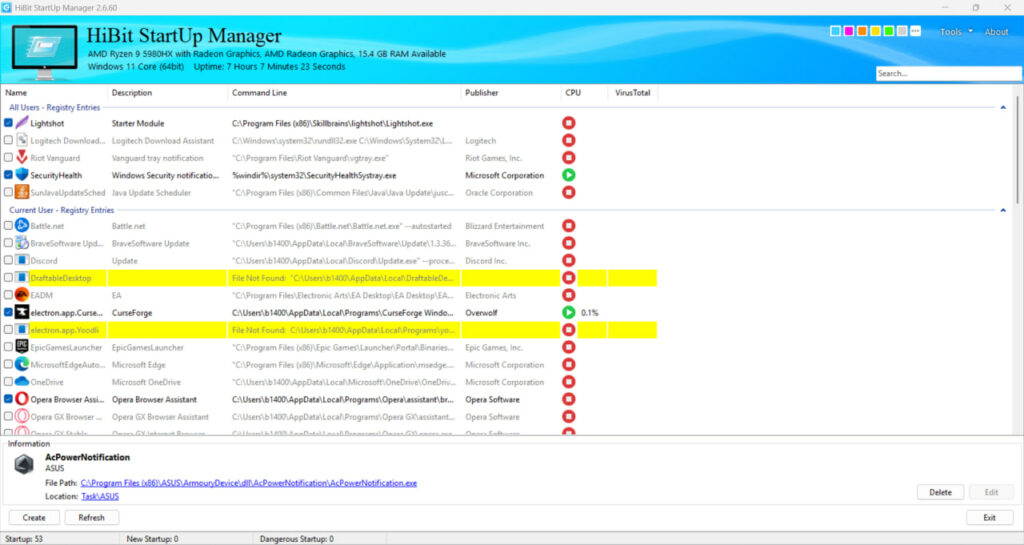The width and height of the screenshot is (1024, 545).
Task: Click the EpicGamesLauncher icon
Action: pyautogui.click(x=22, y=347)
